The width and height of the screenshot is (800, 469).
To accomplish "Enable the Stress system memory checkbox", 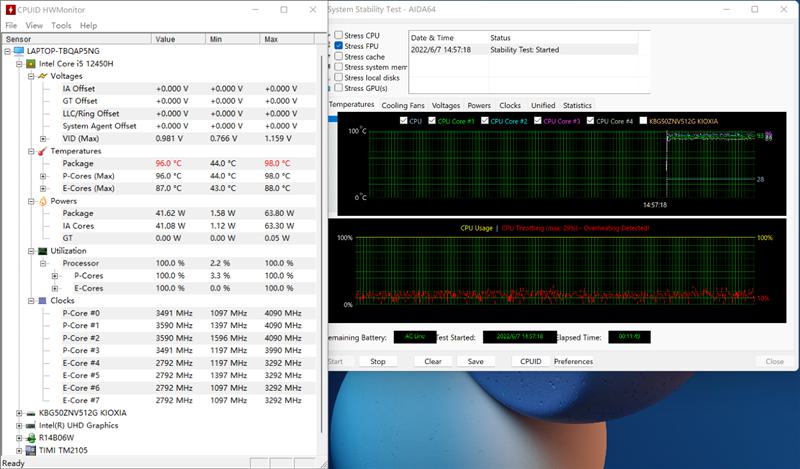I will click(x=338, y=67).
